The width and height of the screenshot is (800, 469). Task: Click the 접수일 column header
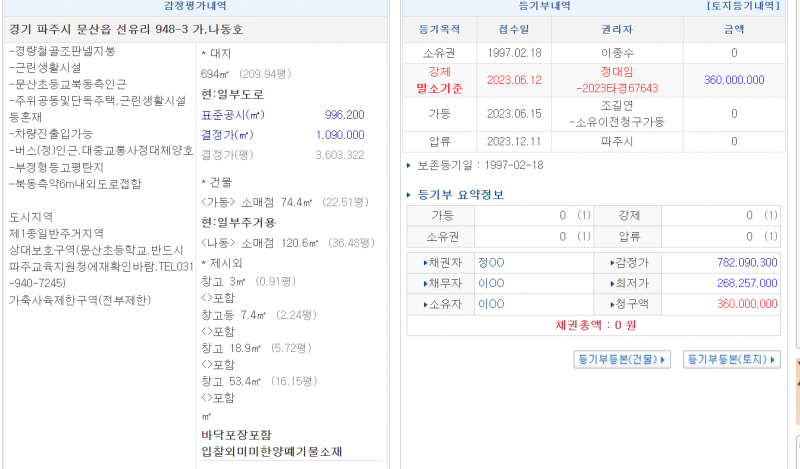point(513,30)
